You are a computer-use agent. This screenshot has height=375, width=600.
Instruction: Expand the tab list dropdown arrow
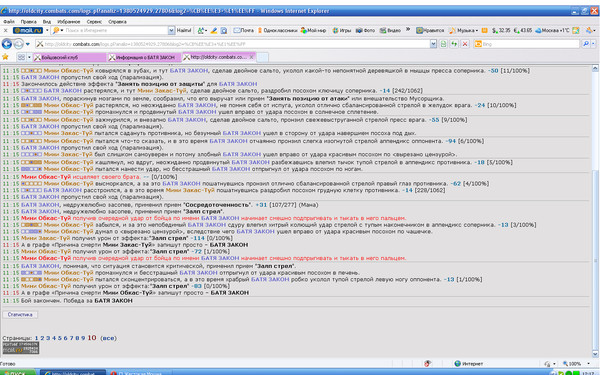(29, 57)
